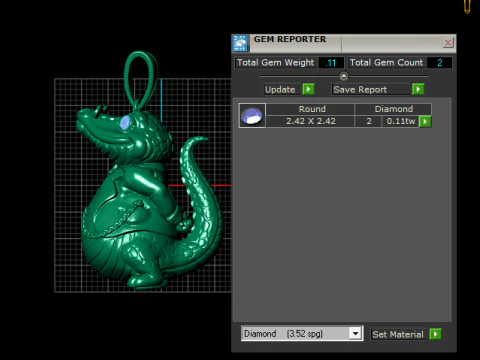Select the 'Diamond' cell in gem table
This screenshot has height=360, width=480.
click(394, 109)
